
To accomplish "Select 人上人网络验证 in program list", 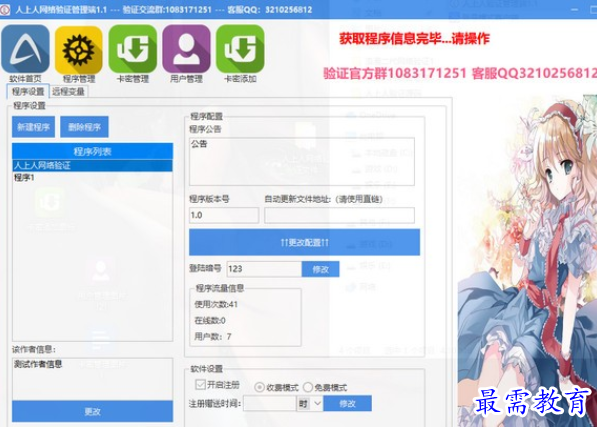I will pos(93,166).
